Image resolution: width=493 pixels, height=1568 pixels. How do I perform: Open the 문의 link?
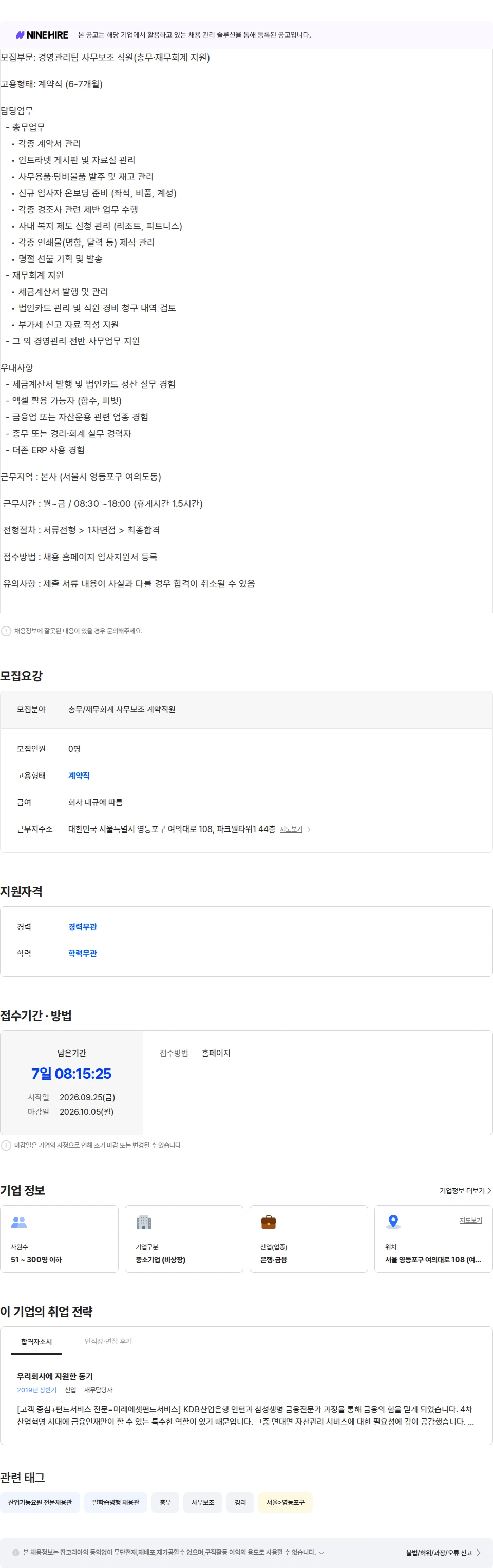click(112, 631)
